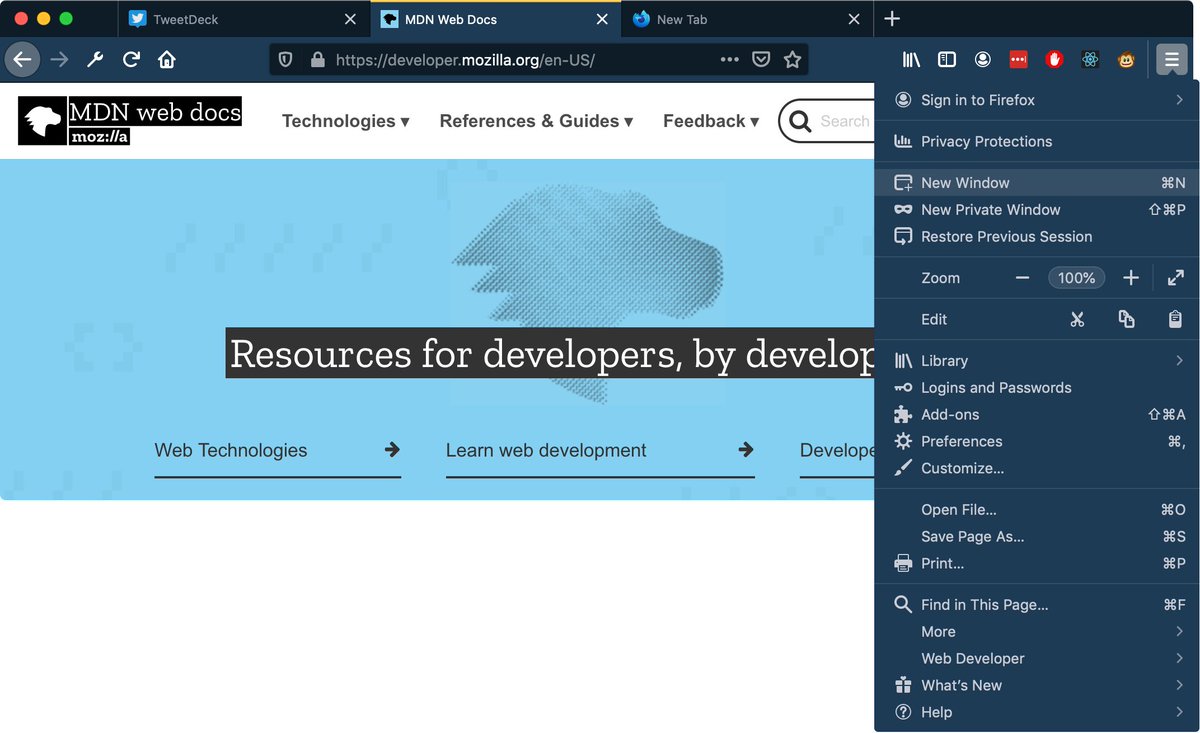Click the back navigation arrow
The width and height of the screenshot is (1200, 733).
(22, 60)
